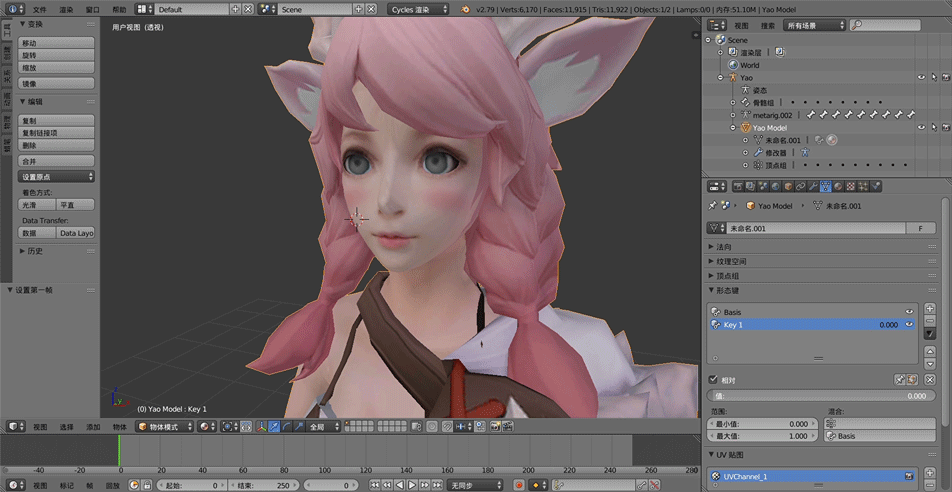Toggle visibility eye for Key 1 shape key
The width and height of the screenshot is (952, 492).
[909, 324]
